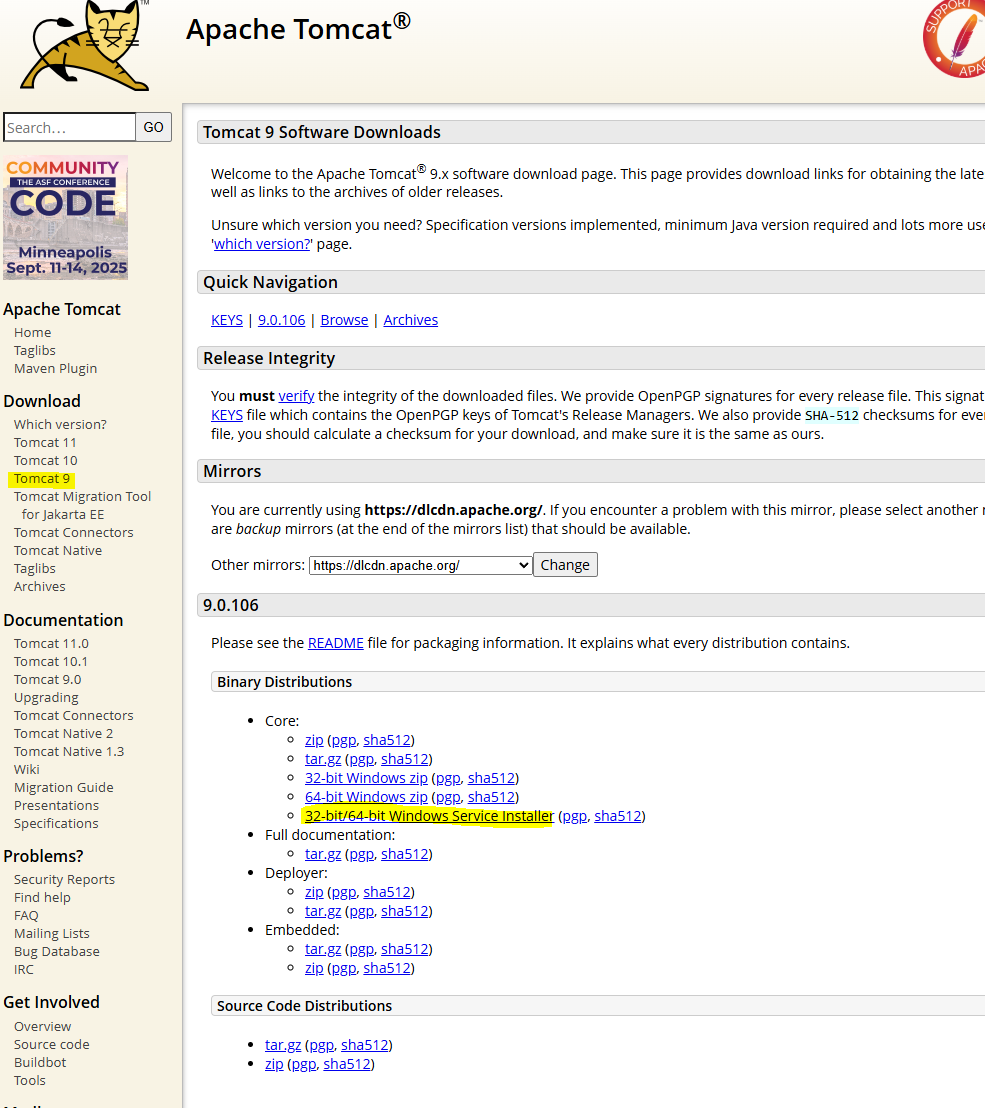Download Source Code zip
The image size is (985, 1108).
point(274,1064)
